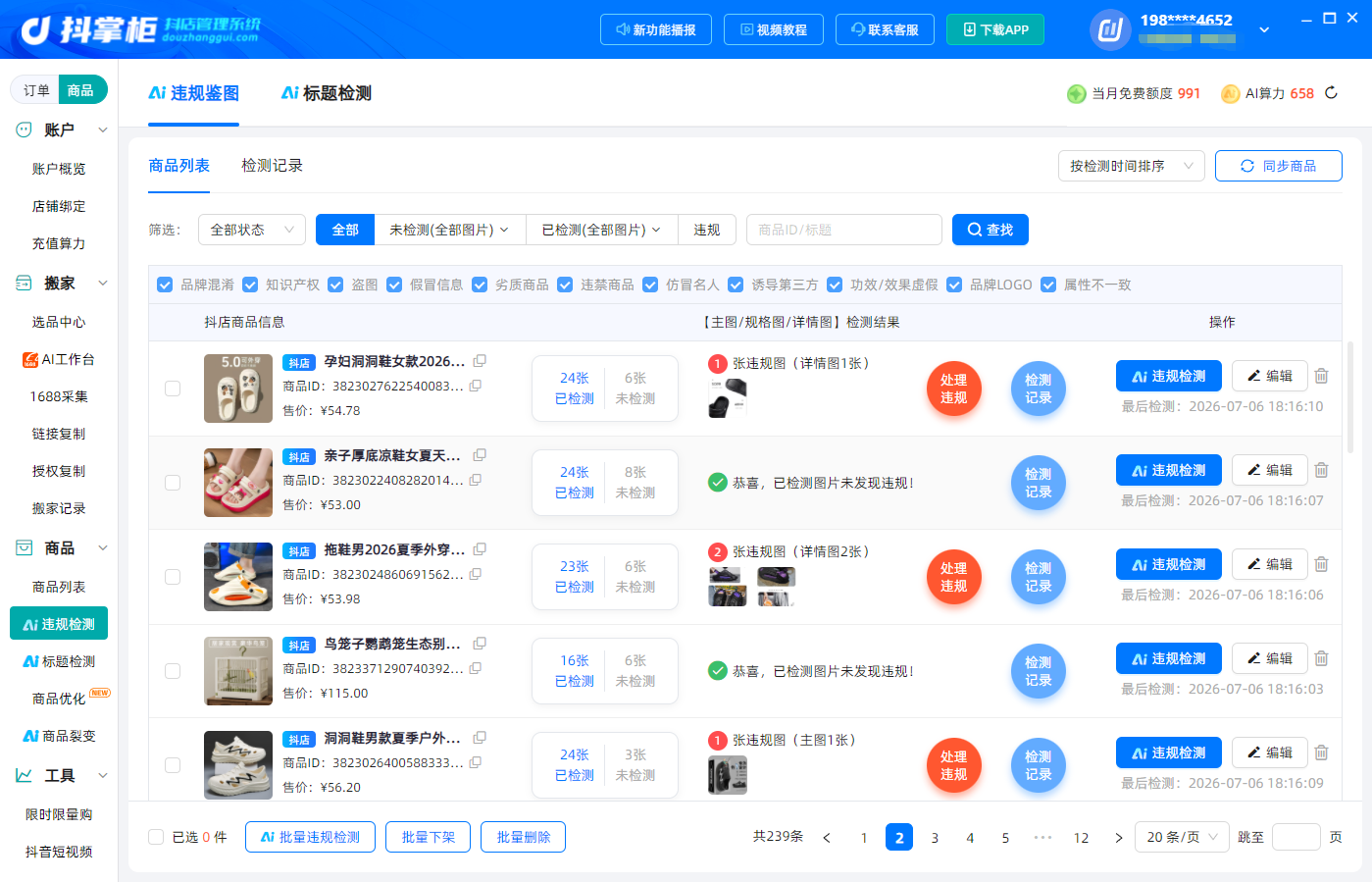1372x882 pixels.
Task: Click trash icon for 拖鞋男2026夏季外穿 row
Action: [1321, 564]
